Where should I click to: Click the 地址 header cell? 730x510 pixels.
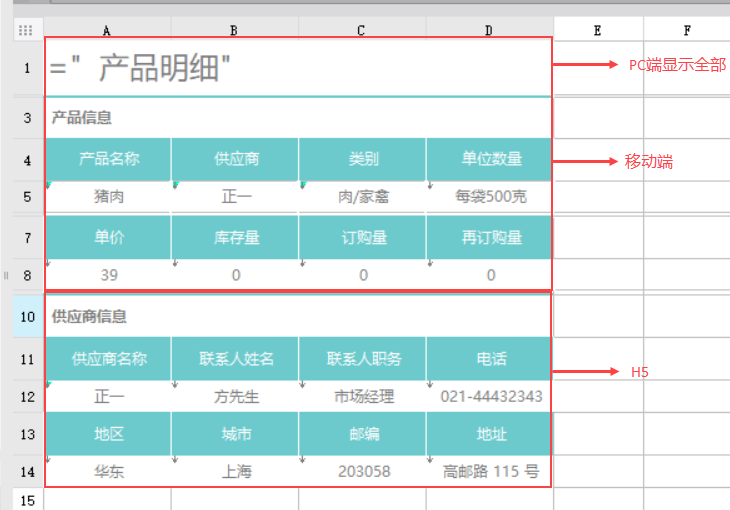click(489, 434)
